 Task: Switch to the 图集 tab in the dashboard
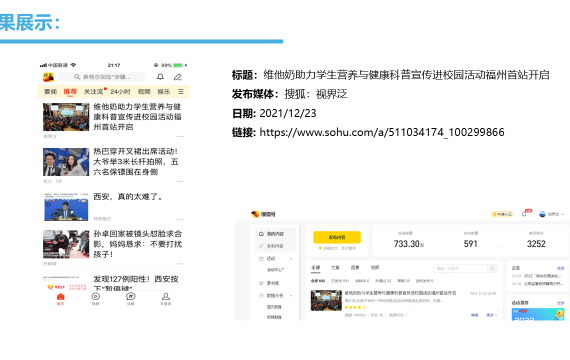[355, 268]
